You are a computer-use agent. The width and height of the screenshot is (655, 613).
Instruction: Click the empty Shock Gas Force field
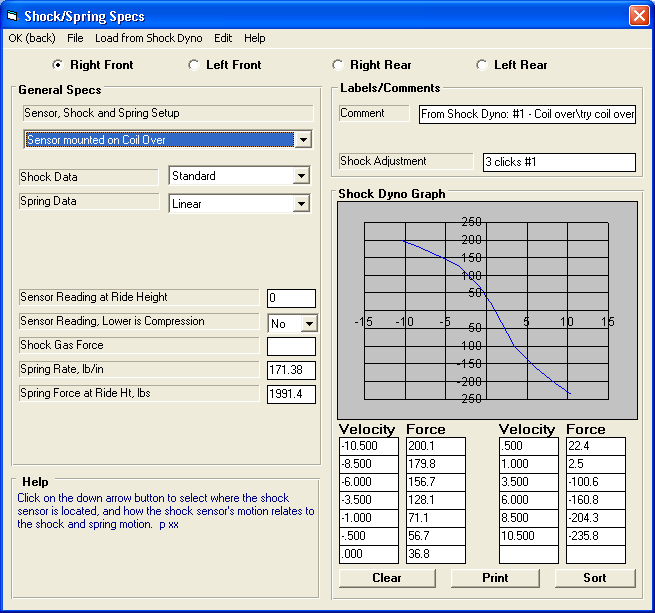(291, 346)
